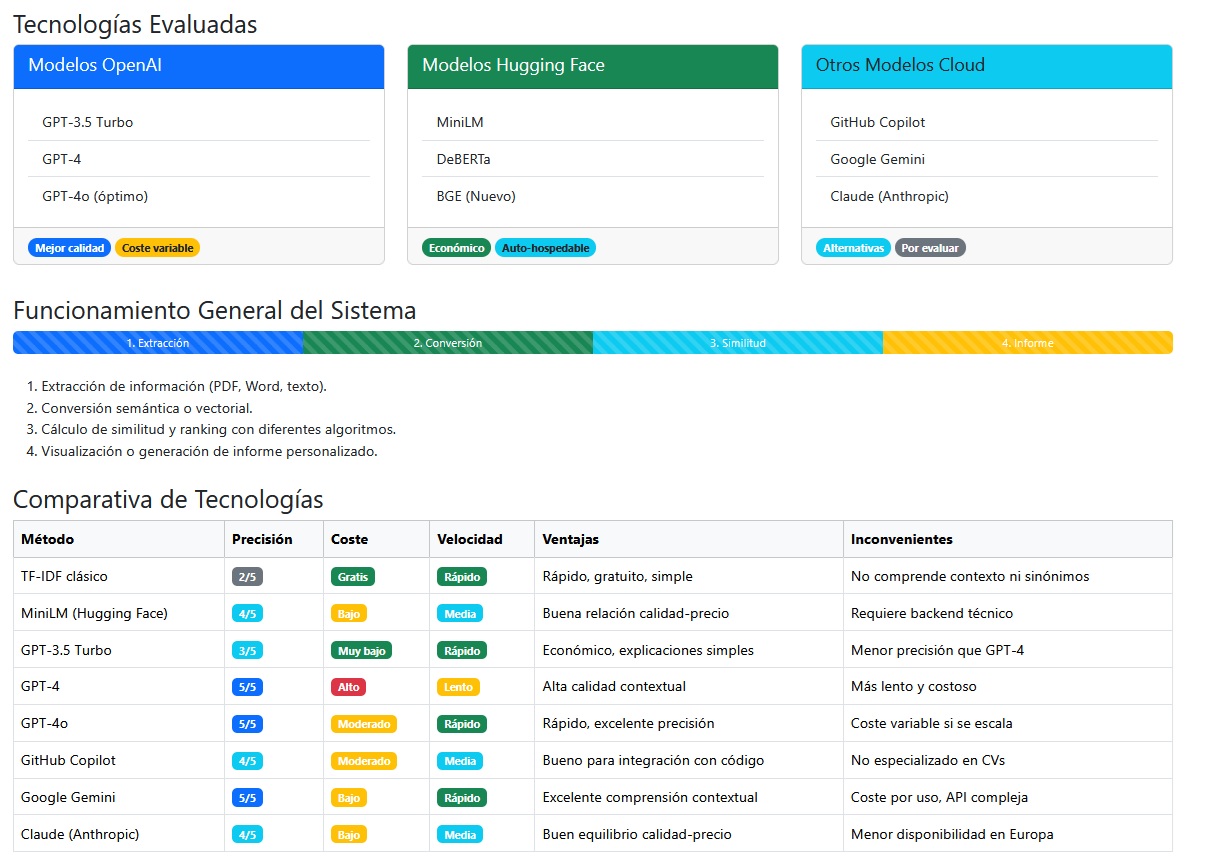Screen dimensions: 1211x862
Task: Click the 'DeBERTa' list item
Action: (x=593, y=159)
